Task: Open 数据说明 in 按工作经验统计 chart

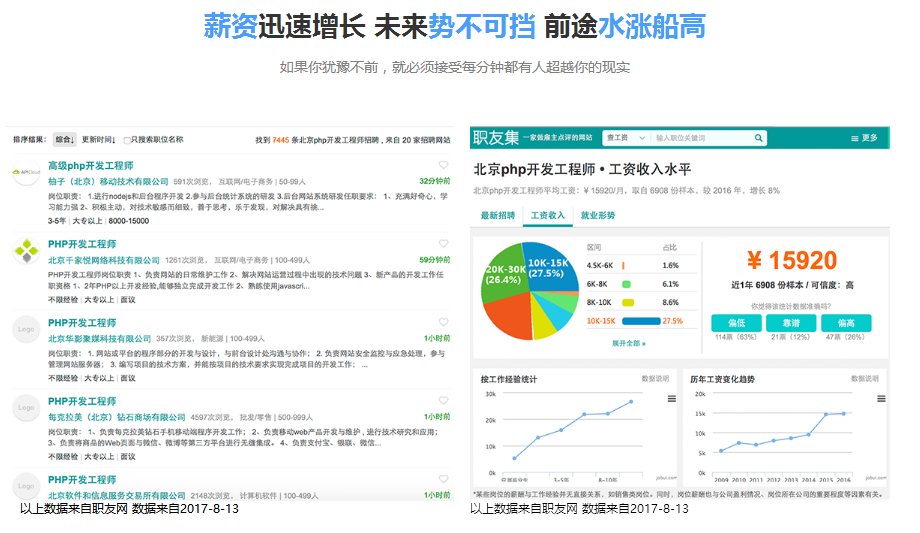Action: [x=655, y=379]
